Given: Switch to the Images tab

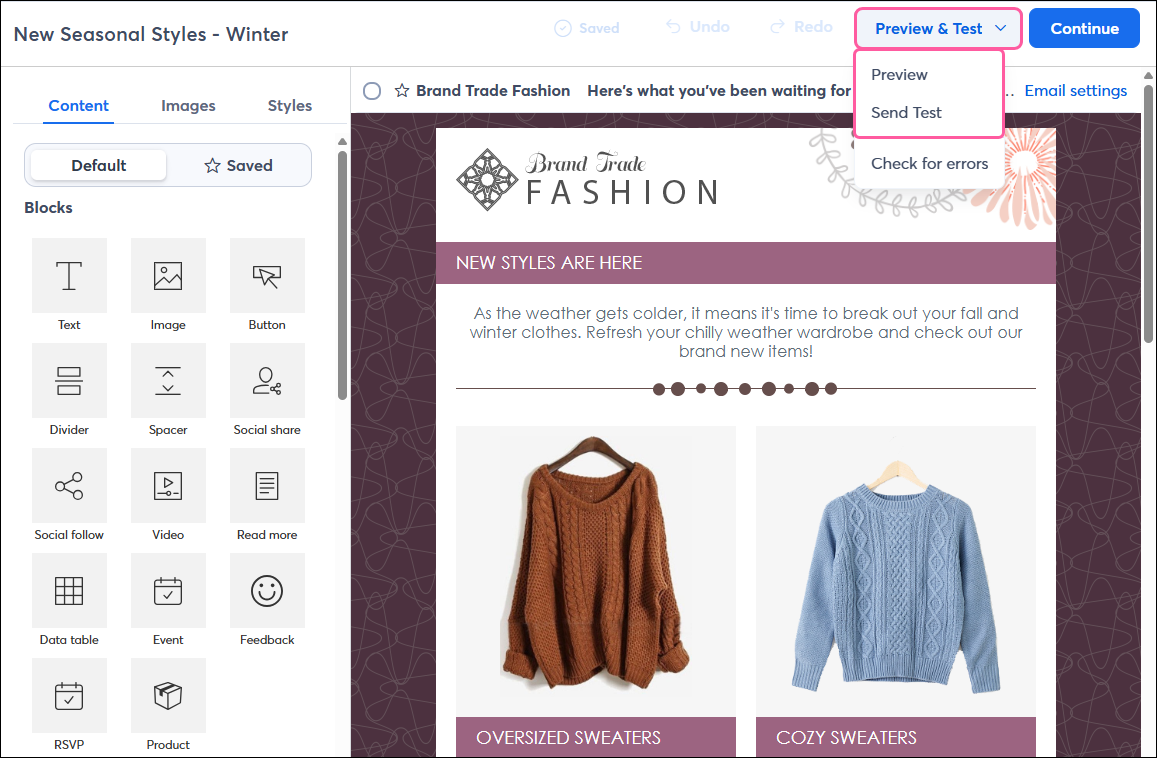Looking at the screenshot, I should [188, 105].
